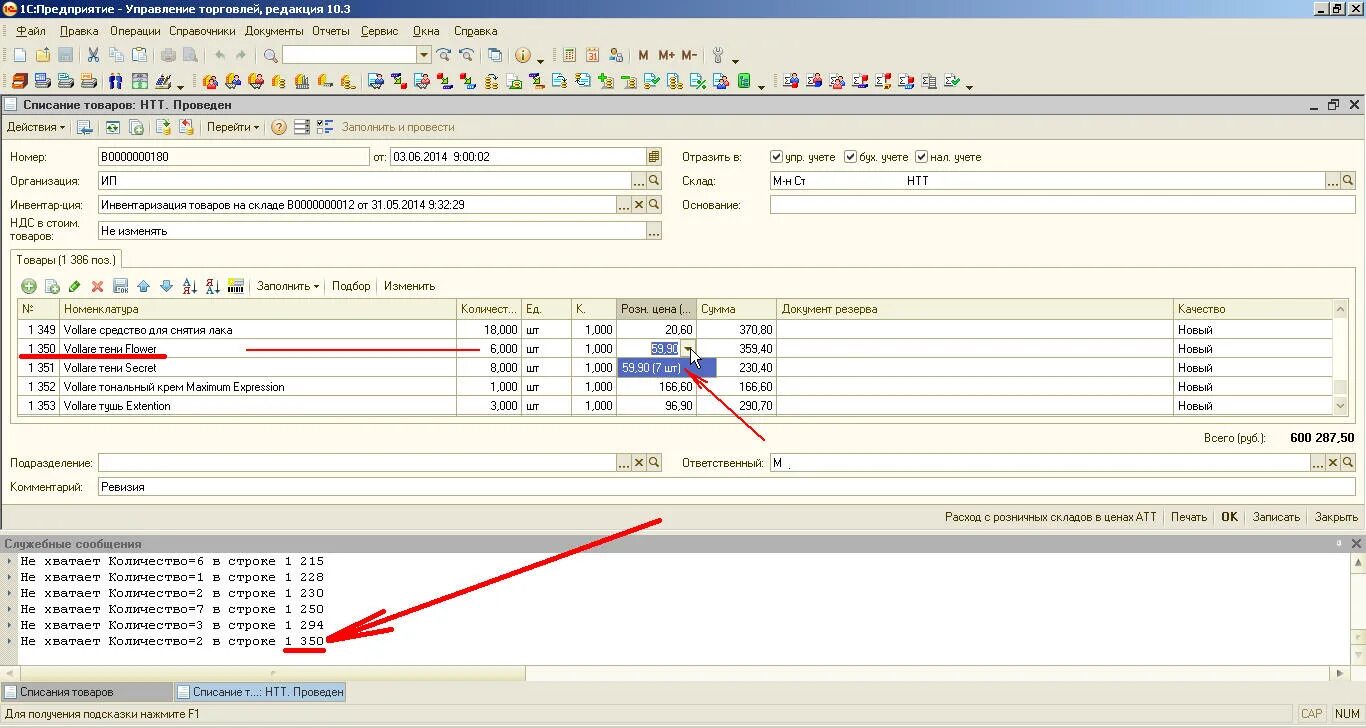The height and width of the screenshot is (728, 1366).
Task: Click the date picker icon in 'от' field
Action: [x=654, y=157]
